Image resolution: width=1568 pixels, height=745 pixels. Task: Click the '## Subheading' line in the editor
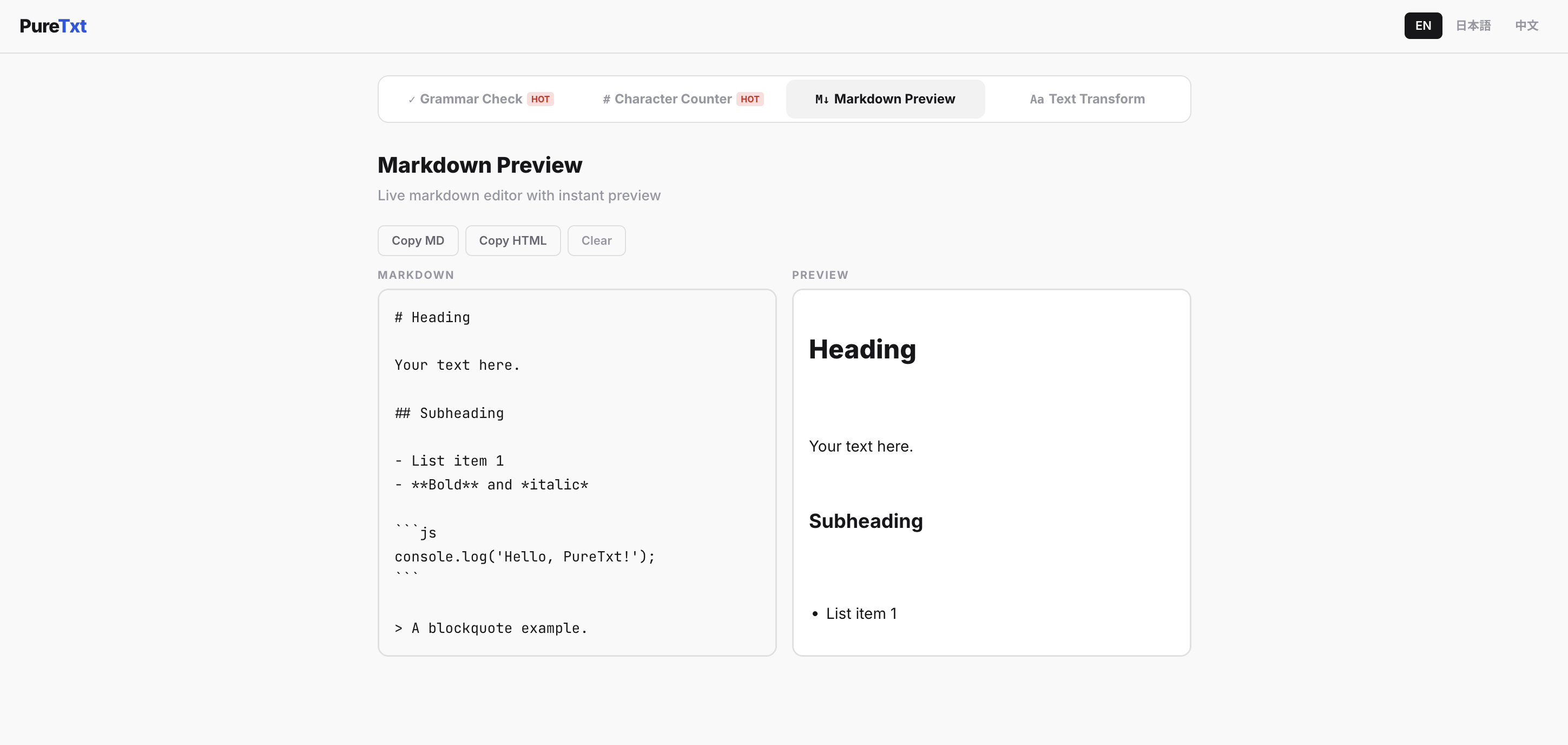[x=449, y=413]
